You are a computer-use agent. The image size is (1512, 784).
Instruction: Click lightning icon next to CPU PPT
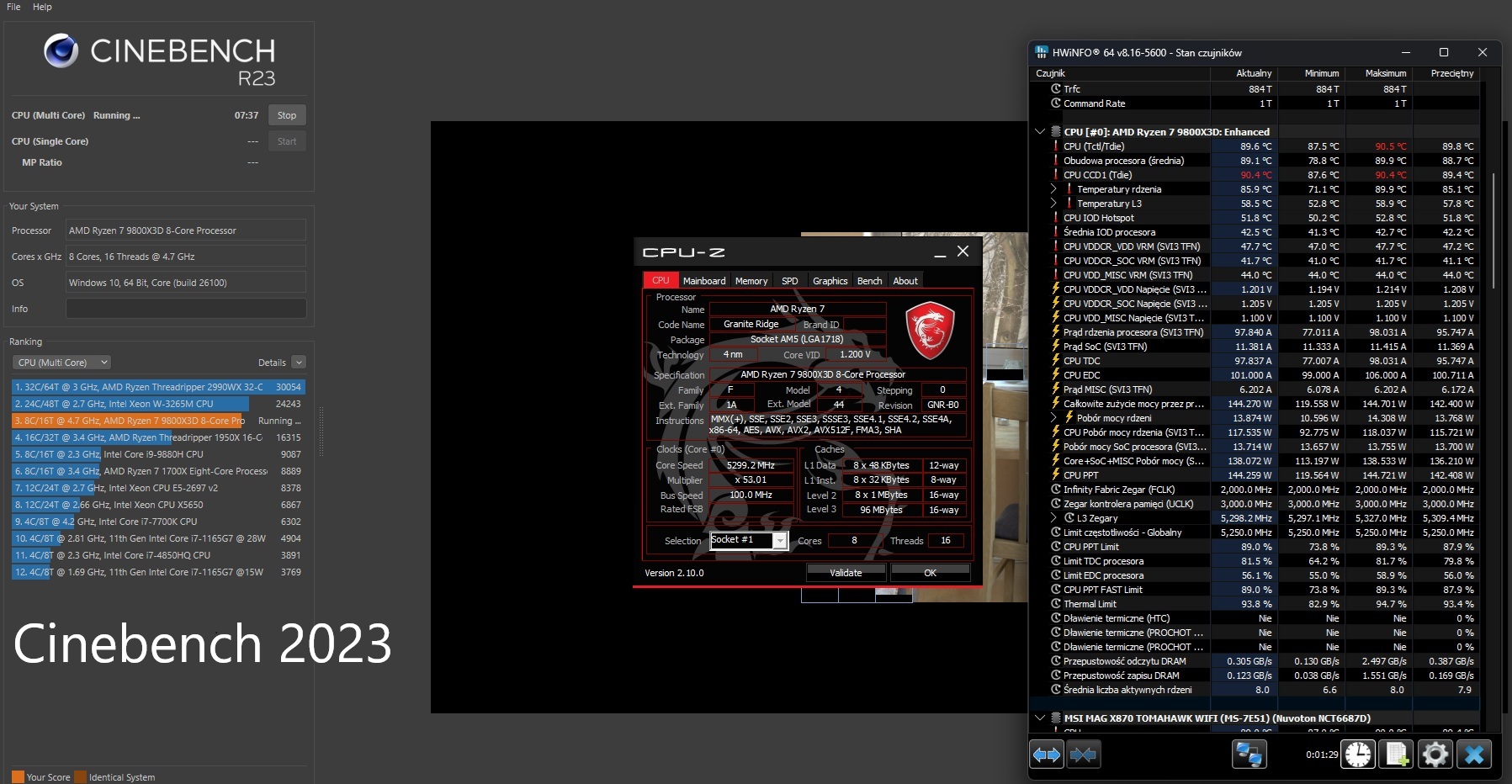(1056, 475)
